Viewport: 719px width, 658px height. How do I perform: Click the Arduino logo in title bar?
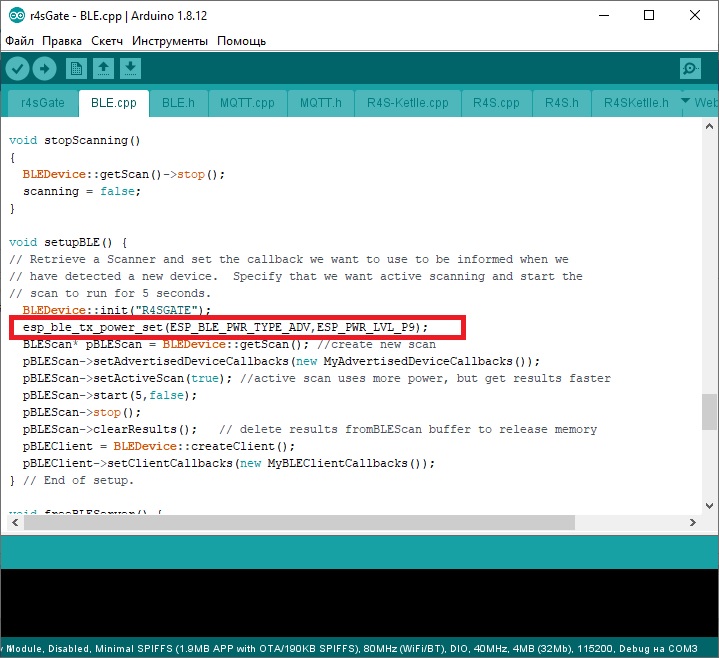coord(14,14)
